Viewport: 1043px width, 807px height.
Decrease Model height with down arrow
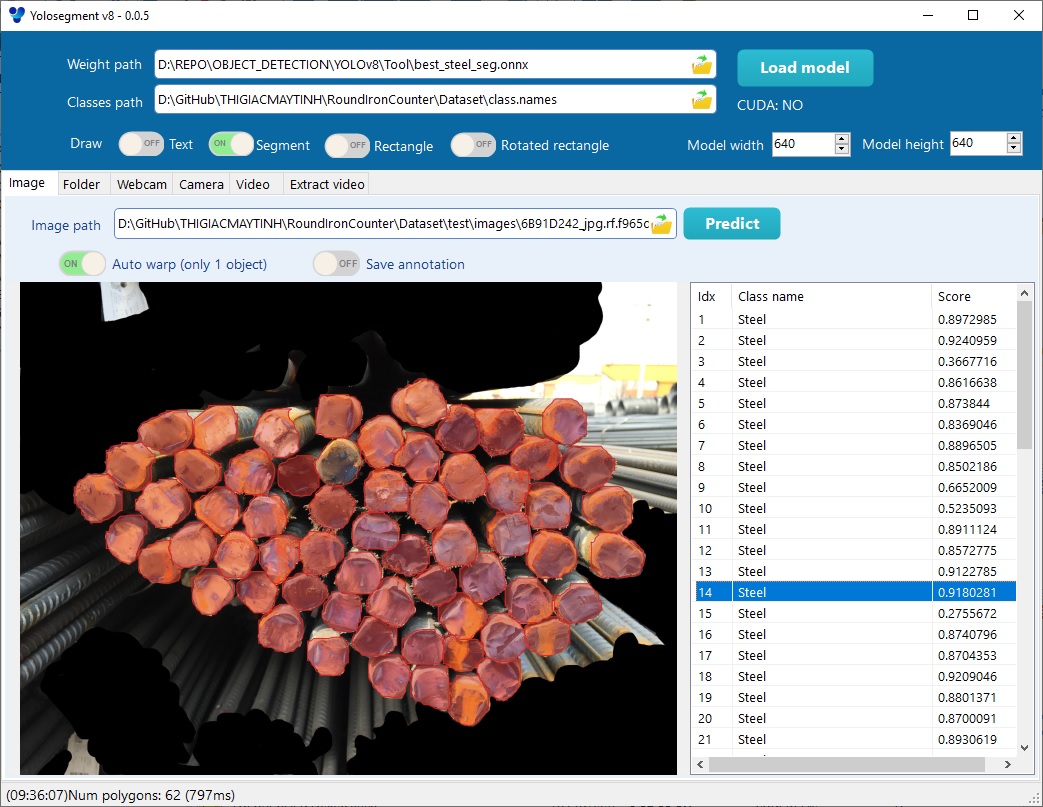(x=1015, y=149)
